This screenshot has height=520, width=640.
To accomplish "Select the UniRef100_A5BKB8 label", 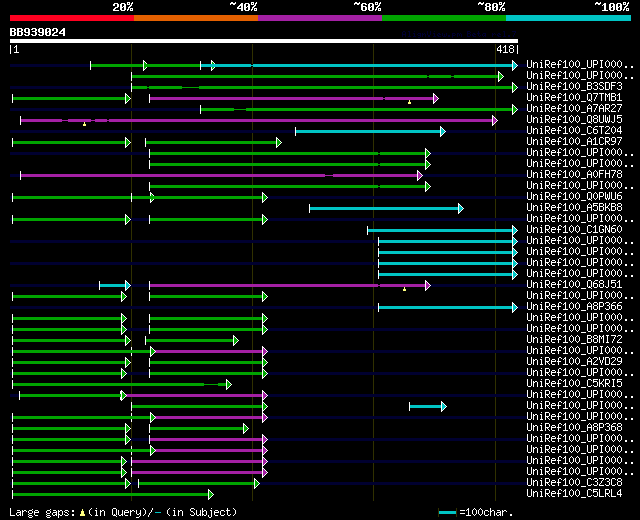I will 574,208.
